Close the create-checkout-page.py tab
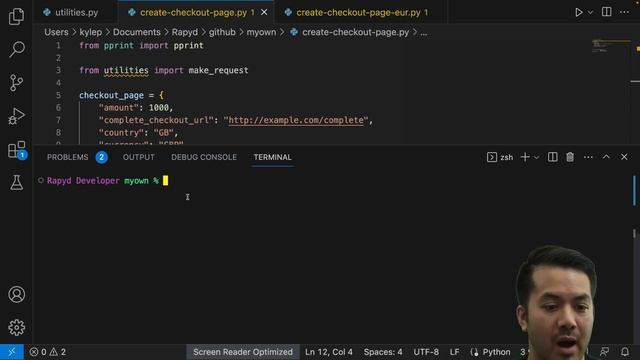Screen dimensions: 640x360 point(264,12)
